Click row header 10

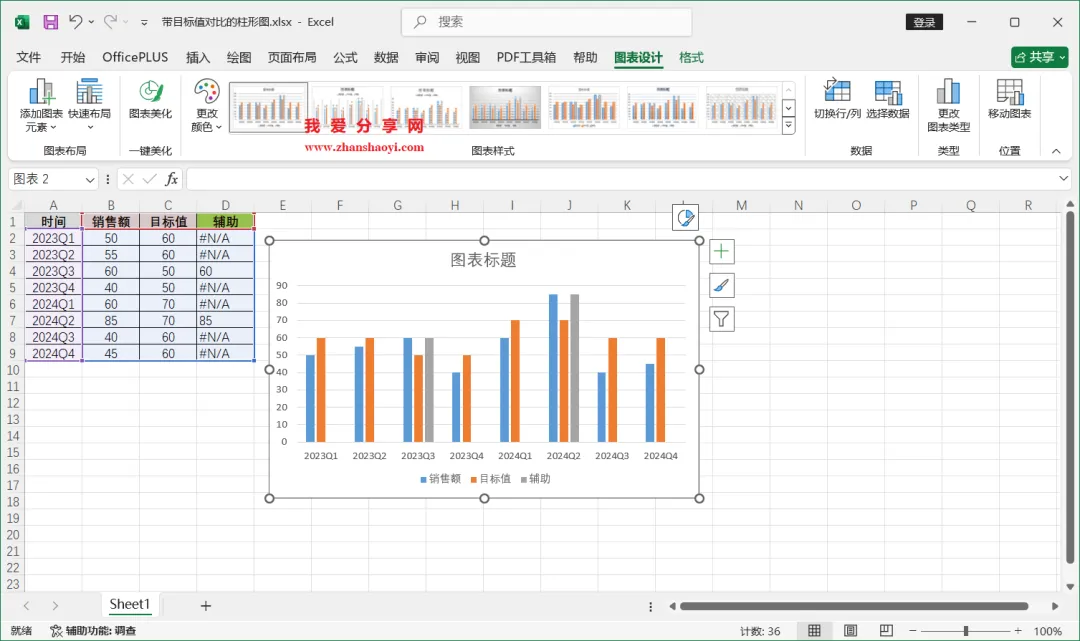(12, 370)
